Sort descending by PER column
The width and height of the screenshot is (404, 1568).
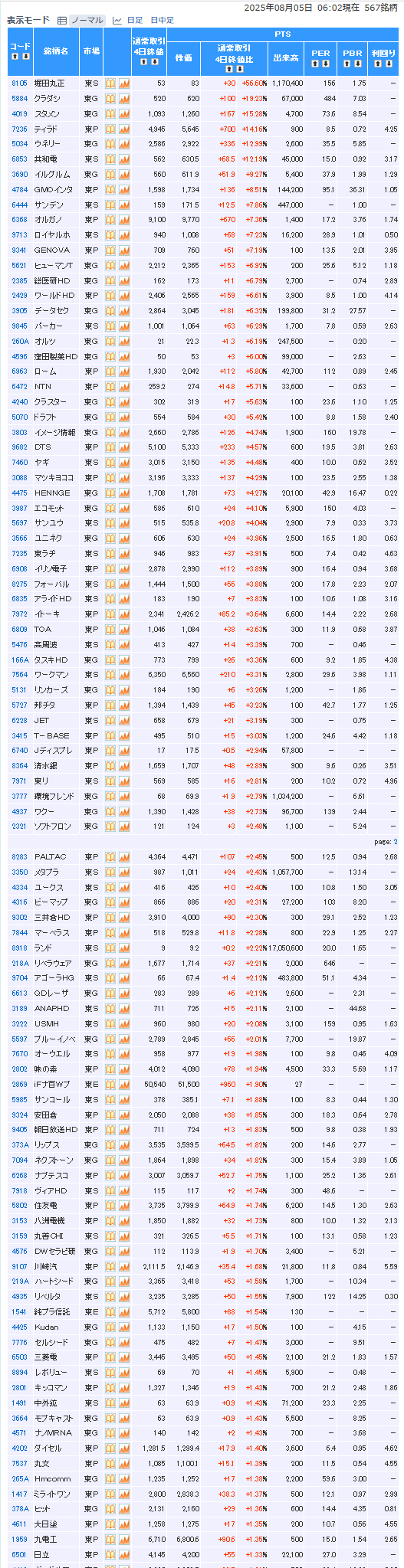(x=326, y=63)
